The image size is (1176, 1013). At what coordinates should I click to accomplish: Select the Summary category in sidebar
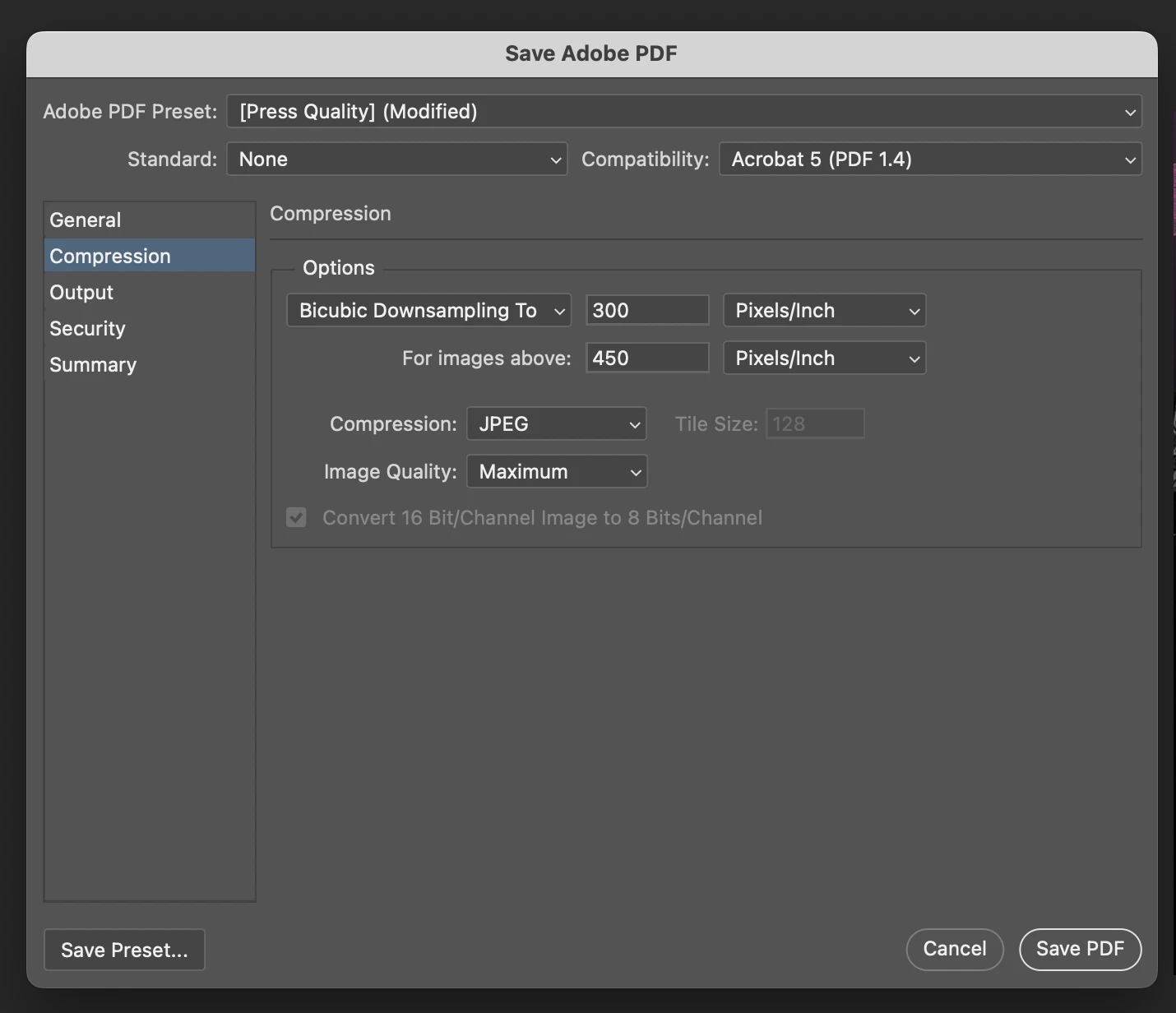click(150, 365)
